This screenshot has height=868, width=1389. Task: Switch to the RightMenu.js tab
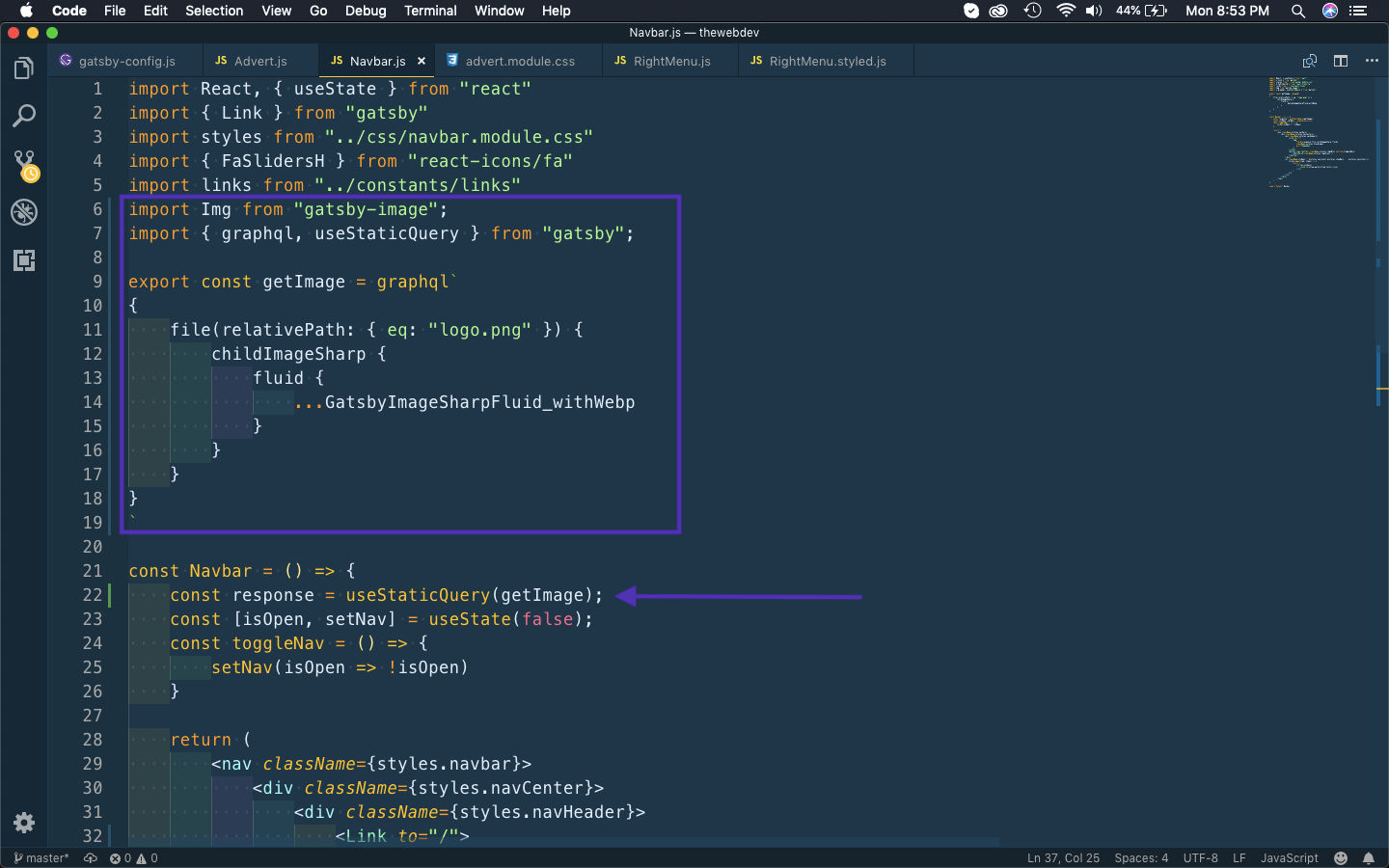(671, 61)
